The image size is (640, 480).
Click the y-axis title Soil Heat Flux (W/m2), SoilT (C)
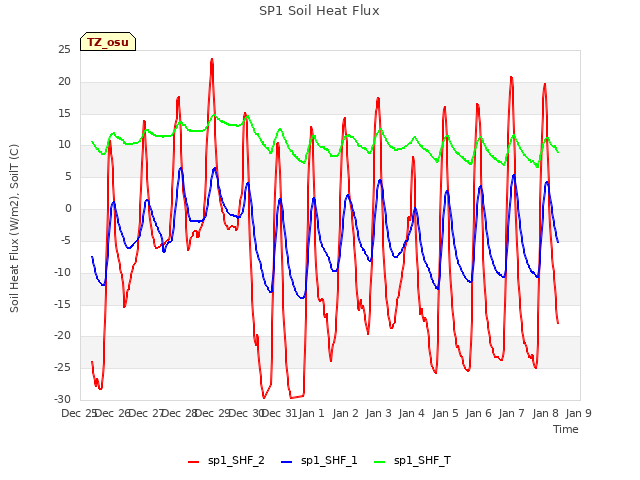coord(14,228)
